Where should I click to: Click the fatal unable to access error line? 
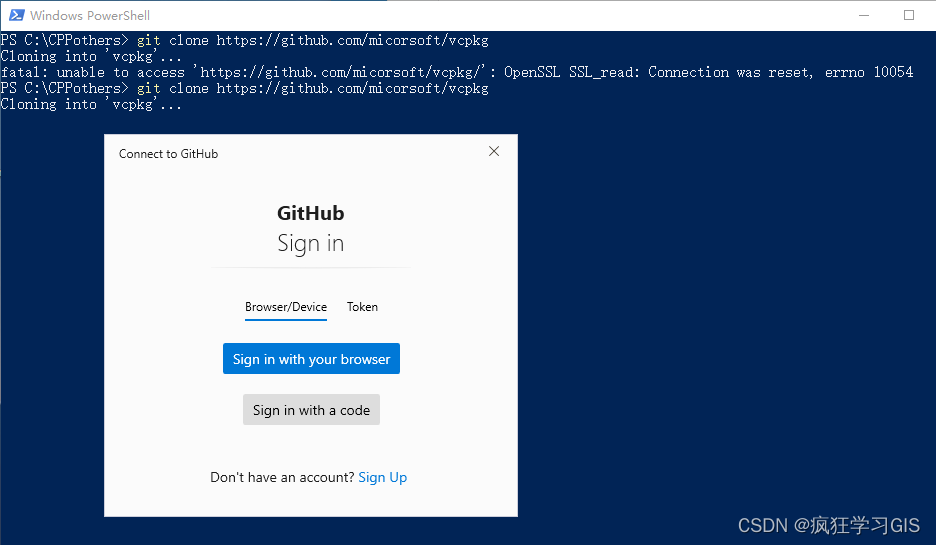(x=457, y=72)
